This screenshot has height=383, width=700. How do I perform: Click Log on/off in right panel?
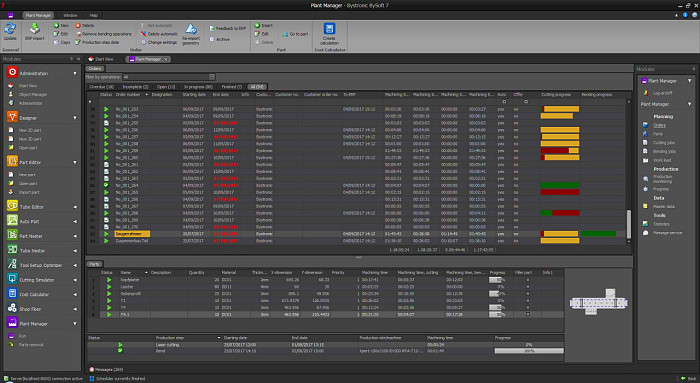coord(662,93)
